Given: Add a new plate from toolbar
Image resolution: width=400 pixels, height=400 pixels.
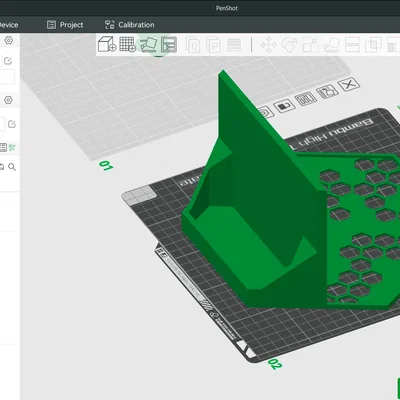Looking at the screenshot, I should click(x=127, y=44).
